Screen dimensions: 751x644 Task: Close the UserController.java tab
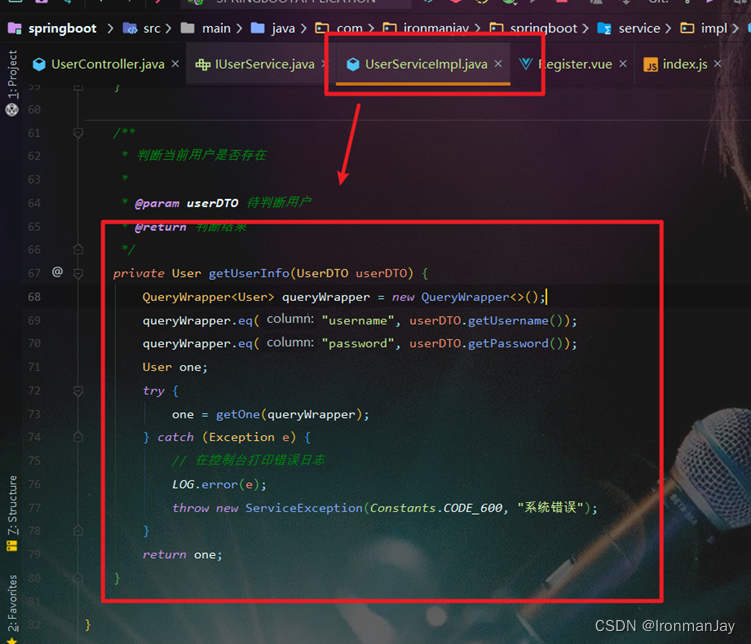175,64
